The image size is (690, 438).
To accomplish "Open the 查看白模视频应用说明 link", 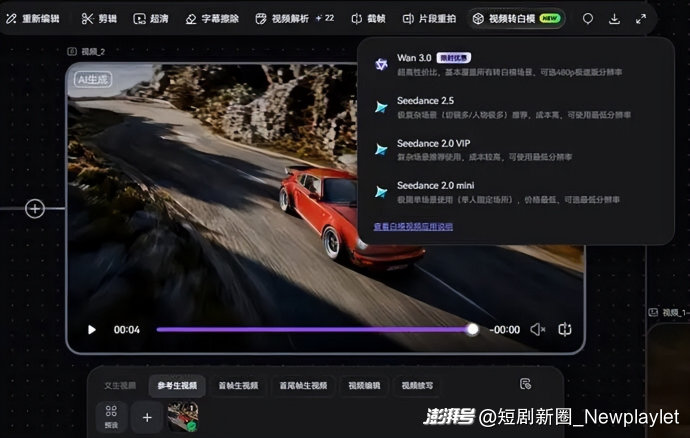I will pyautogui.click(x=413, y=226).
